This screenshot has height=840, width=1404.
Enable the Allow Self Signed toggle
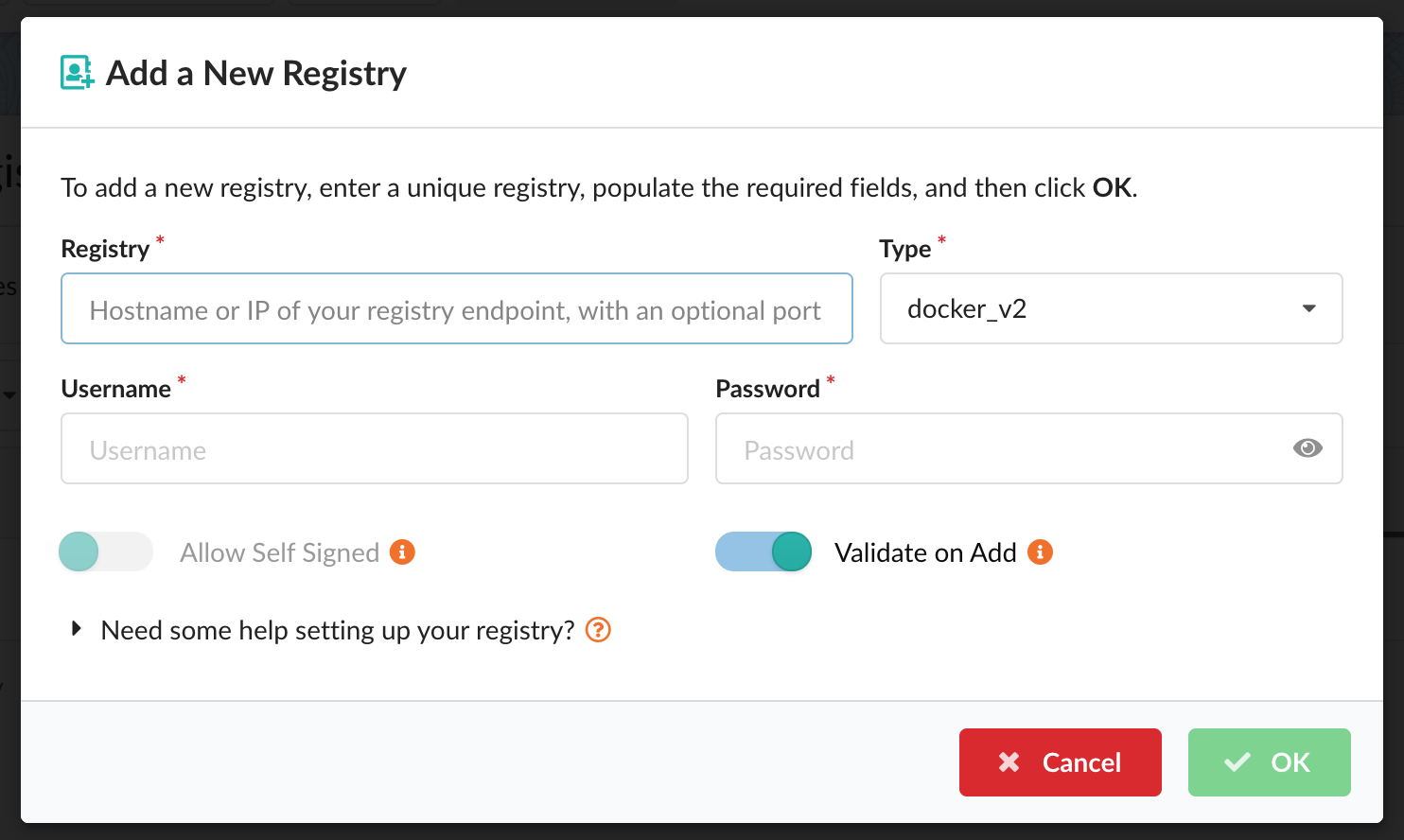105,551
